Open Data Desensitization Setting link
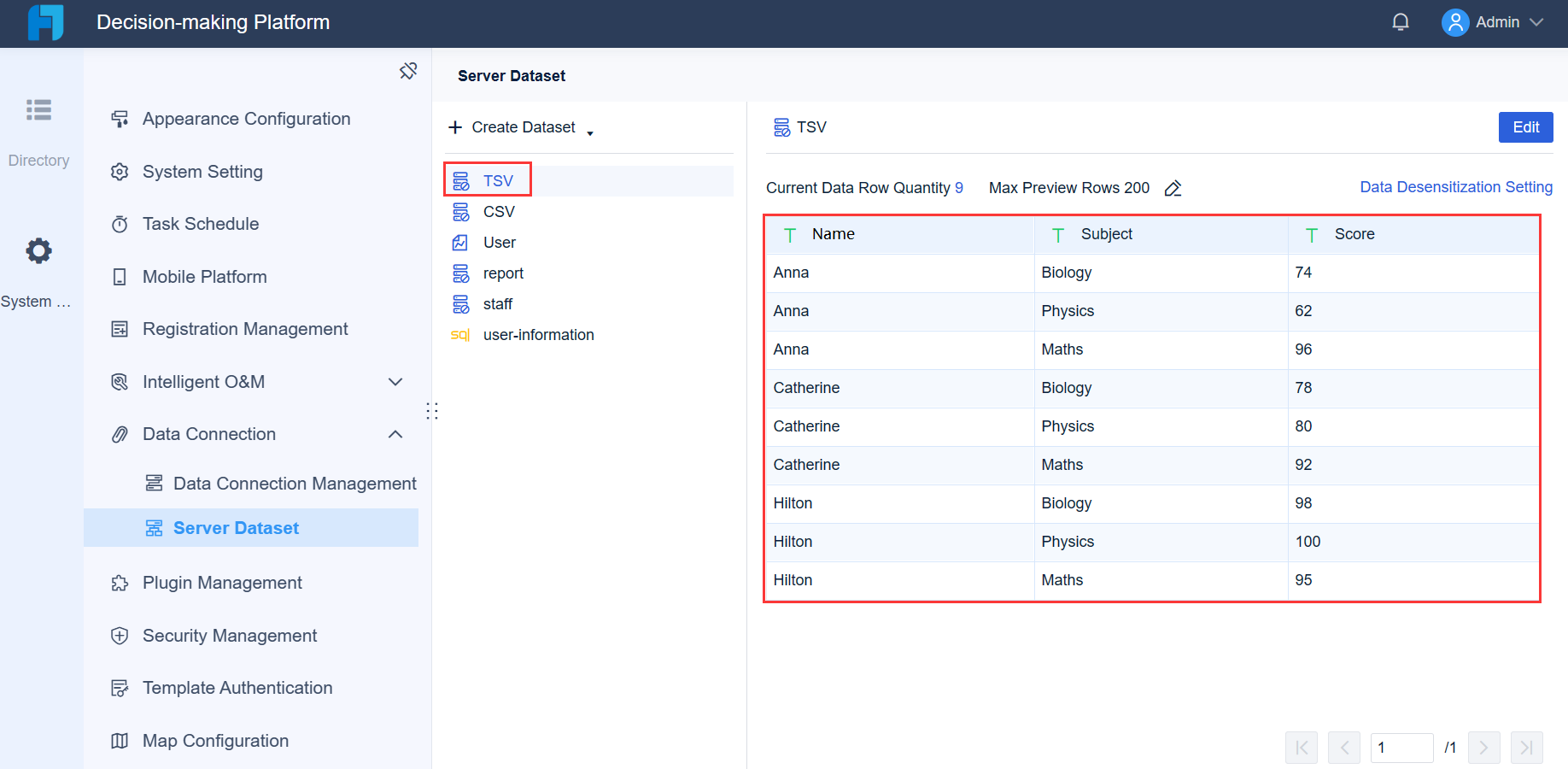The width and height of the screenshot is (1568, 769). pyautogui.click(x=1456, y=187)
